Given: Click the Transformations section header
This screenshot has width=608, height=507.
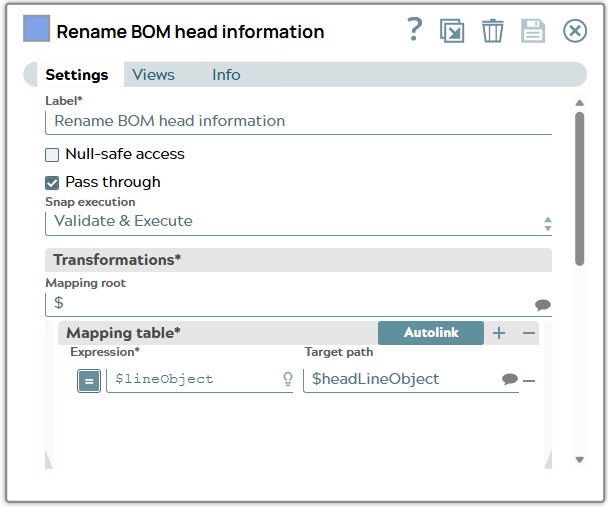Looking at the screenshot, I should (298, 260).
